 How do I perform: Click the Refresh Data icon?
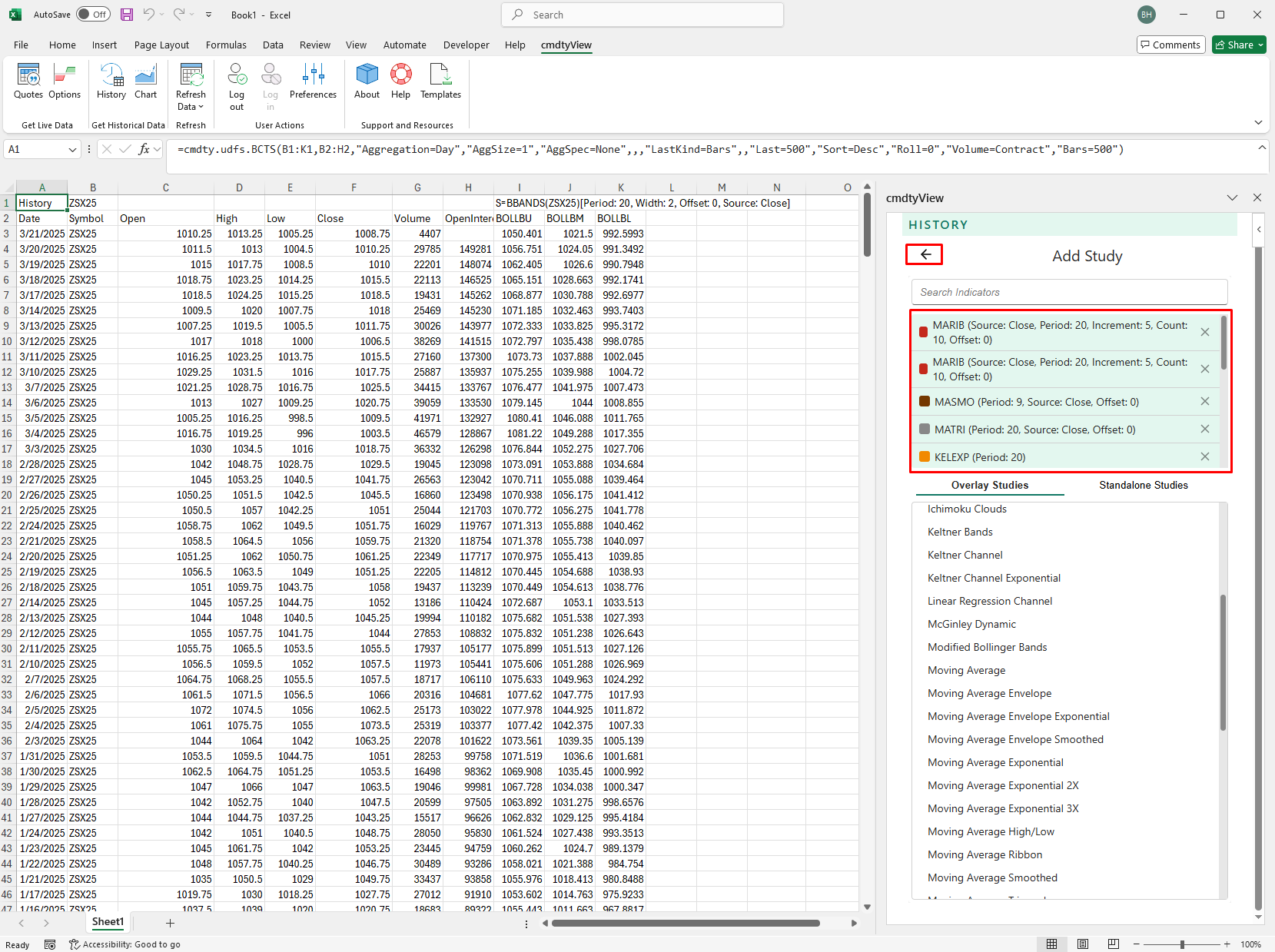pyautogui.click(x=191, y=75)
